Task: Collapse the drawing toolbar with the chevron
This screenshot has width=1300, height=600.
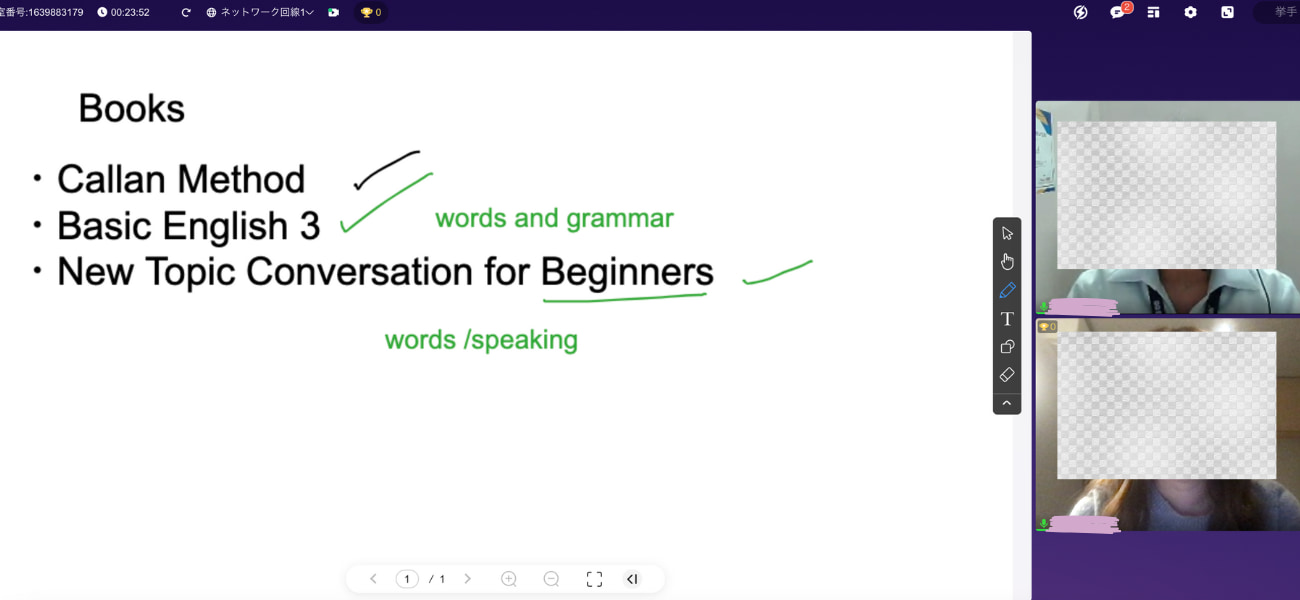Action: click(x=1007, y=403)
